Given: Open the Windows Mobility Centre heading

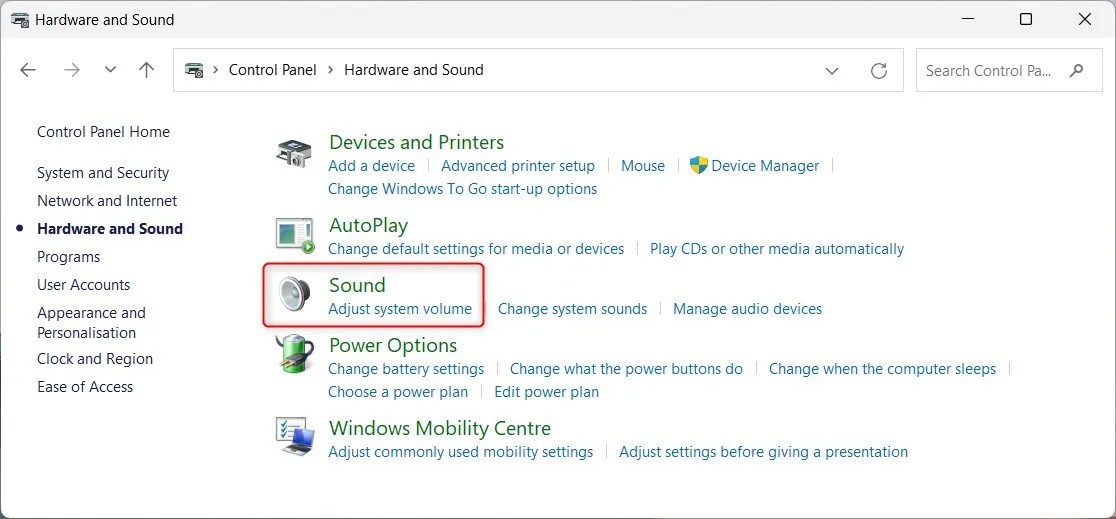Looking at the screenshot, I should (440, 429).
